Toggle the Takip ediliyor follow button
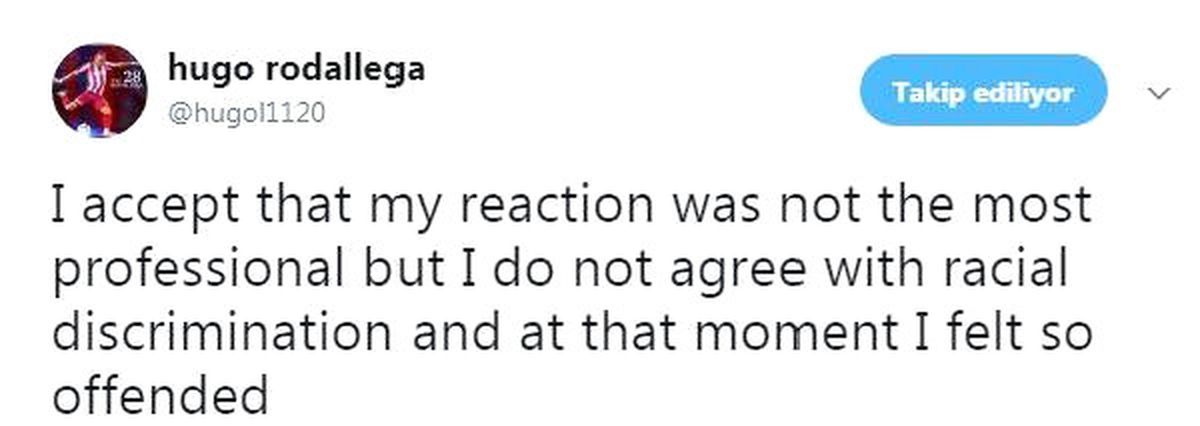Image resolution: width=1200 pixels, height=426 pixels. (x=983, y=92)
